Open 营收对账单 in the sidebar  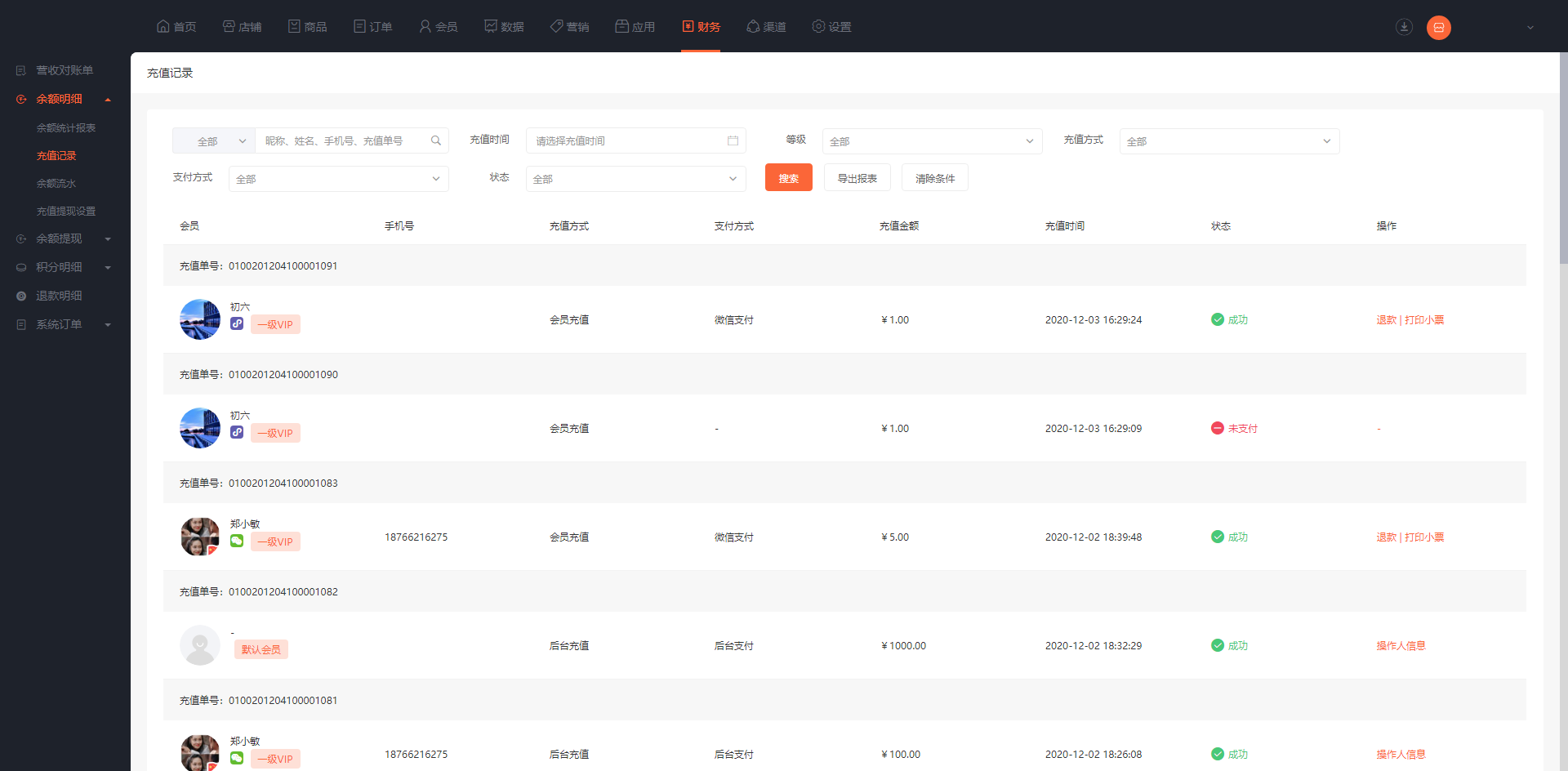(x=65, y=70)
